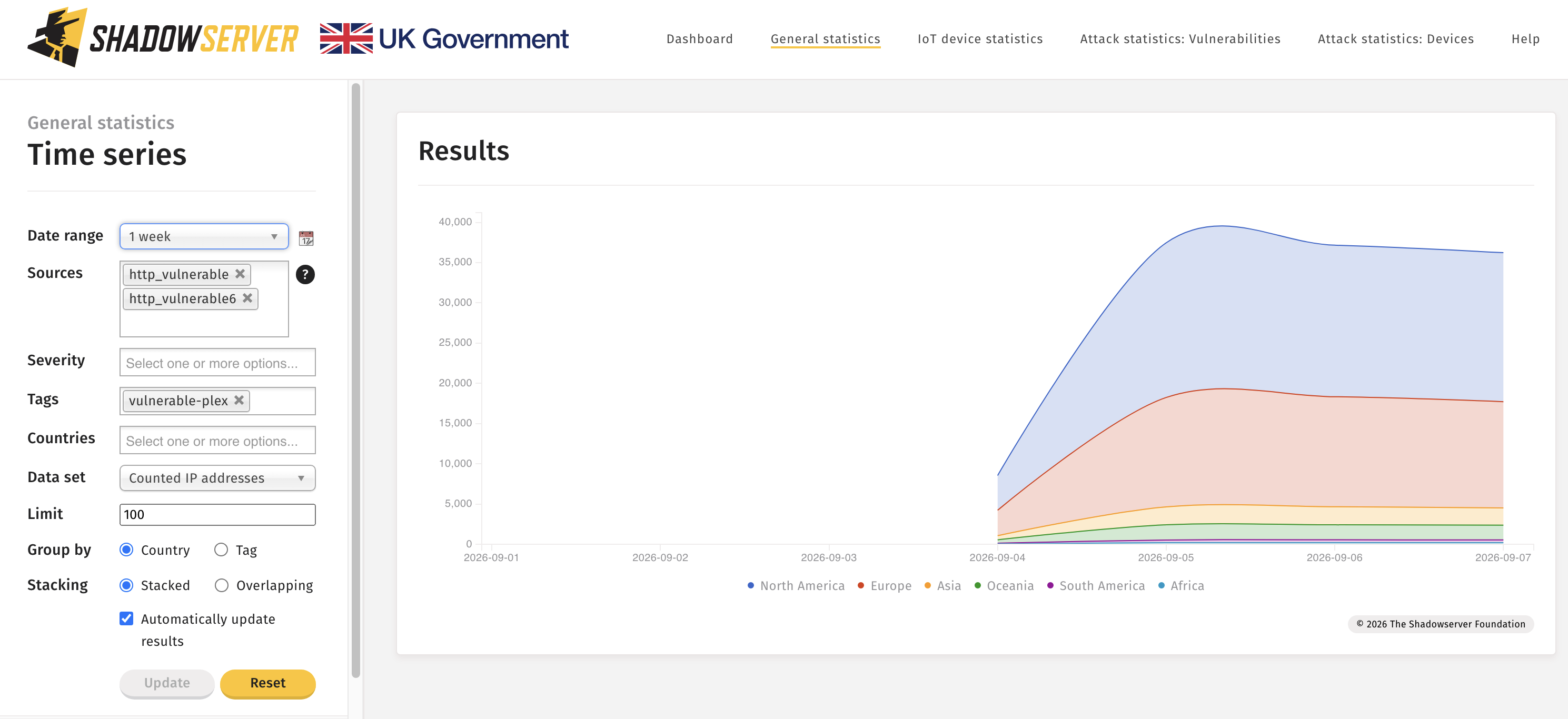Uncheck Automatically update results
The image size is (1568, 719).
coord(126,618)
